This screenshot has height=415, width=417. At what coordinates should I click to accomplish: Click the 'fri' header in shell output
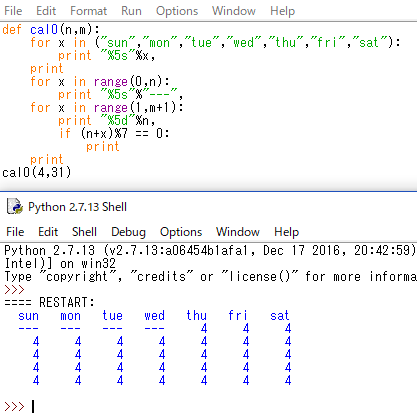tap(238, 315)
